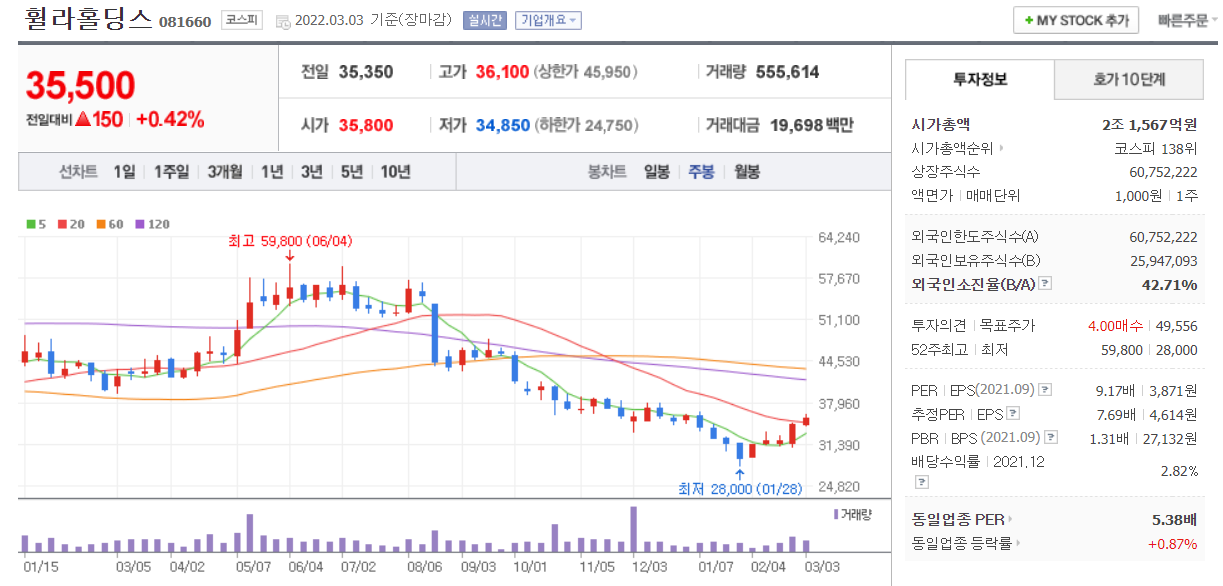This screenshot has width=1223, height=586.
Task: Open the 동일업종 등락률 link
Action: [x=967, y=543]
